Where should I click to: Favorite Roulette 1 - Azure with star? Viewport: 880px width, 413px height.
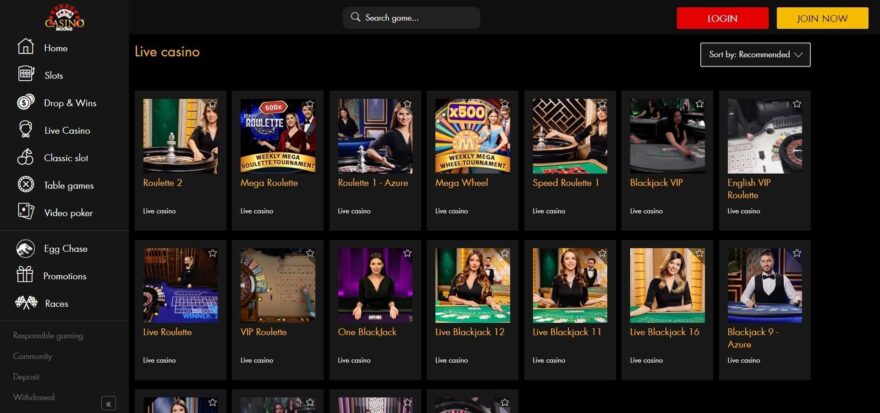[407, 104]
